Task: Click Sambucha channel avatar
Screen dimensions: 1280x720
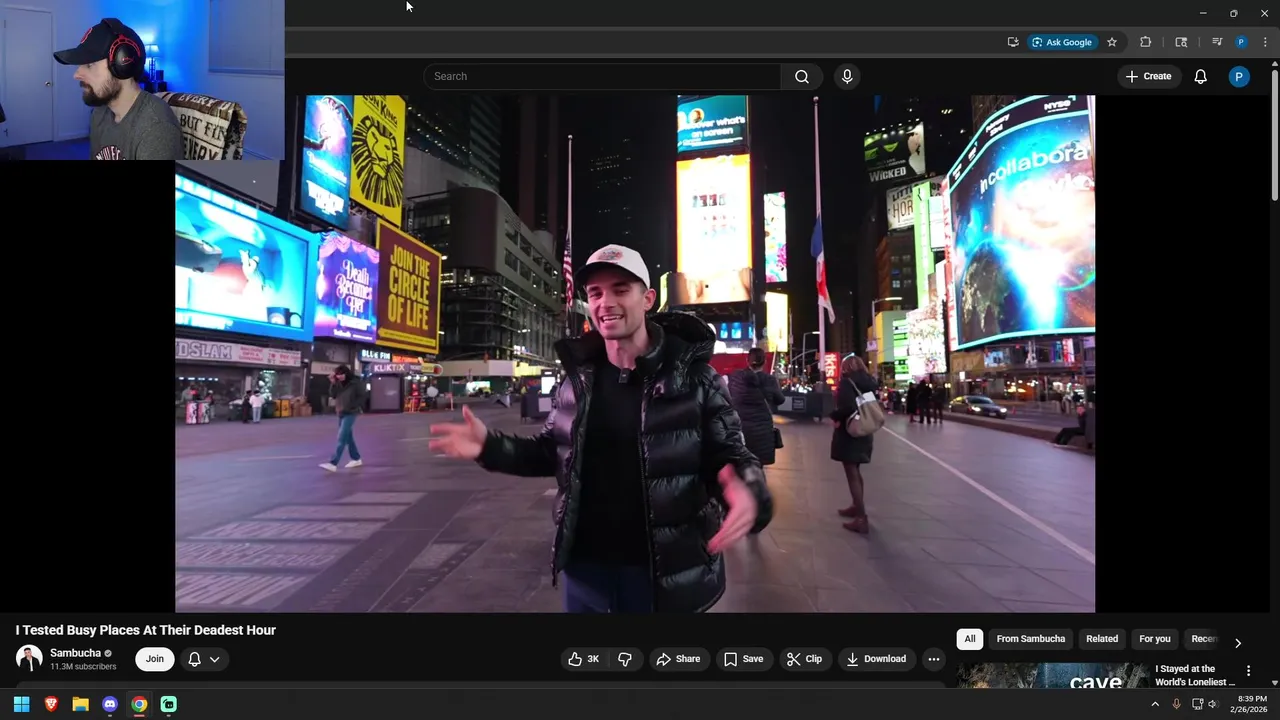Action: [29, 659]
